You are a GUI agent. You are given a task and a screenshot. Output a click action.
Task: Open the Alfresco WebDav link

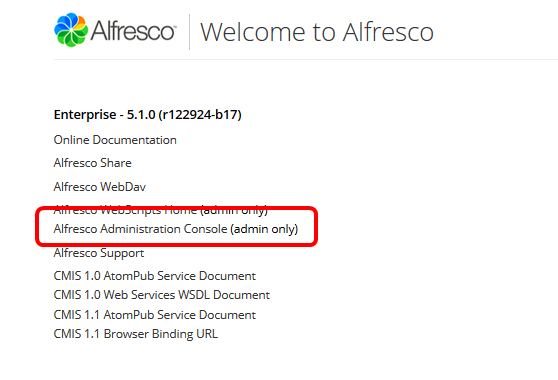100,187
